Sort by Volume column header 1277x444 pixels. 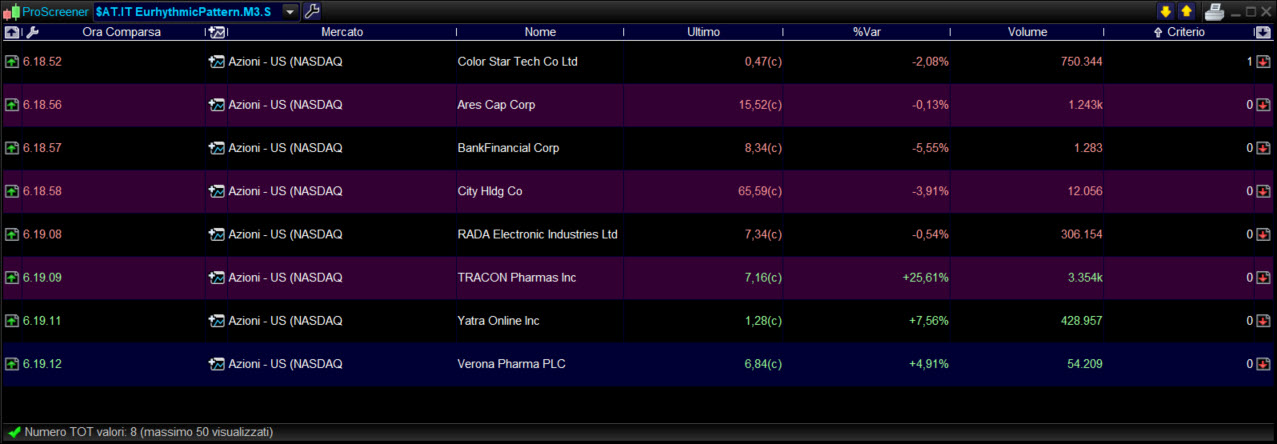click(1028, 32)
